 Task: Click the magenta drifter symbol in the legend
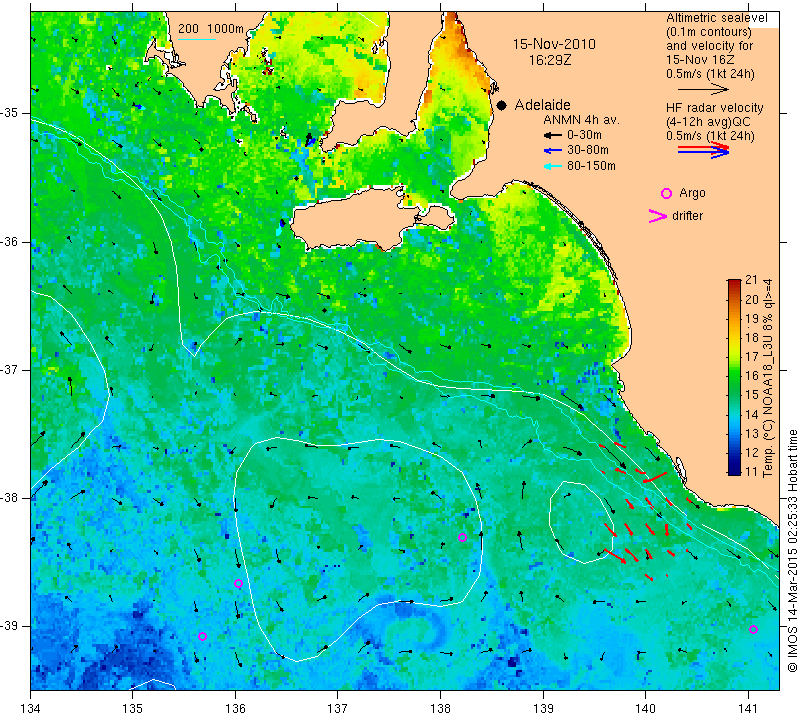coord(658,216)
